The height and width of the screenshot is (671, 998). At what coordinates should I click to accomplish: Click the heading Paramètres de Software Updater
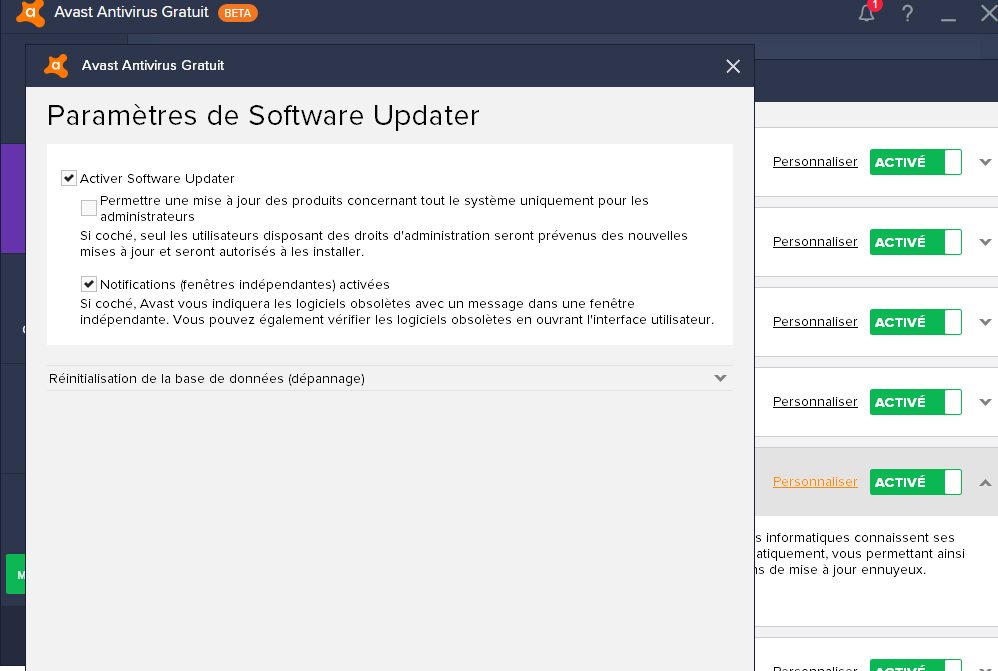pyautogui.click(x=263, y=116)
